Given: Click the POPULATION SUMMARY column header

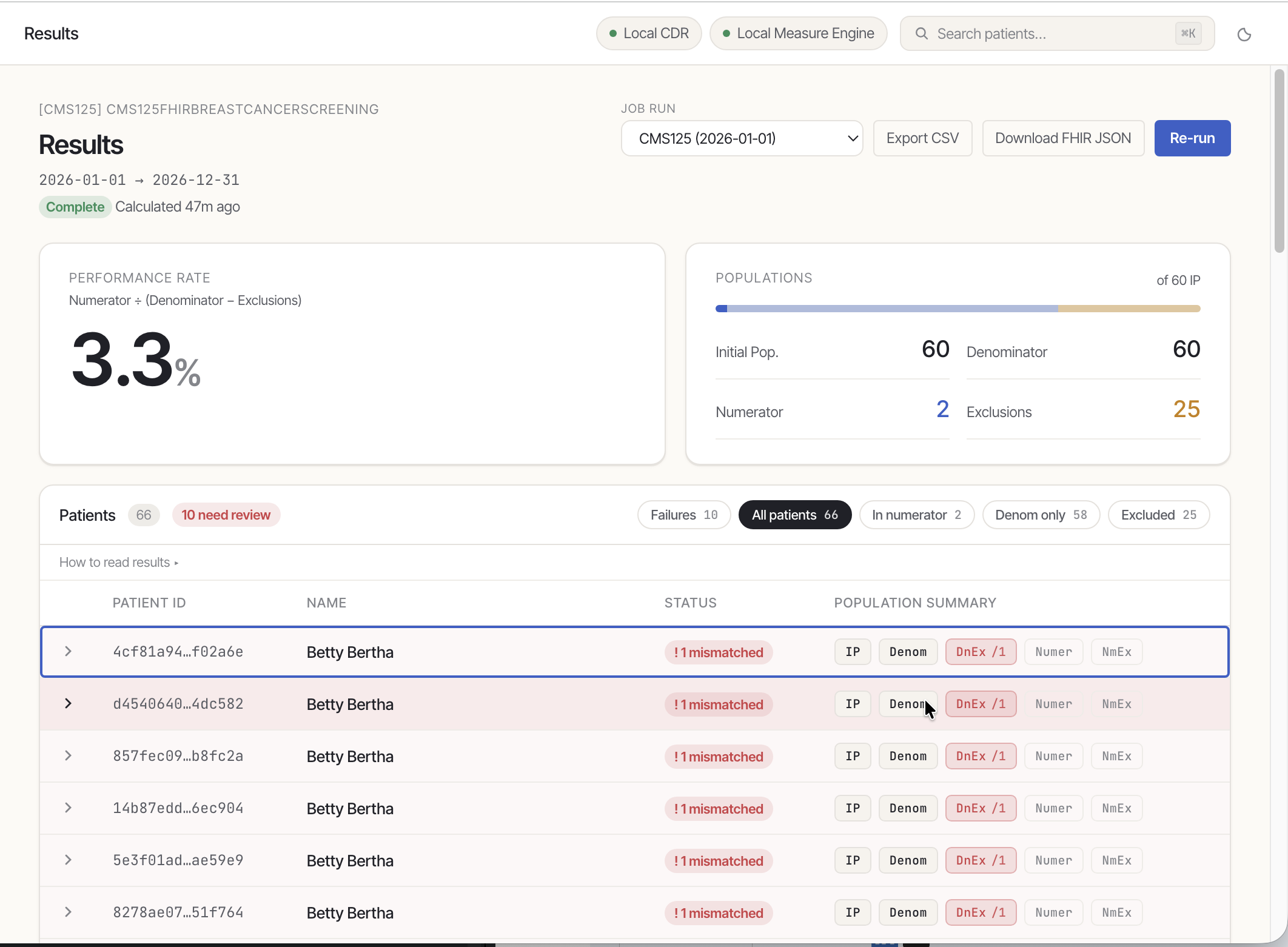Looking at the screenshot, I should [x=915, y=603].
